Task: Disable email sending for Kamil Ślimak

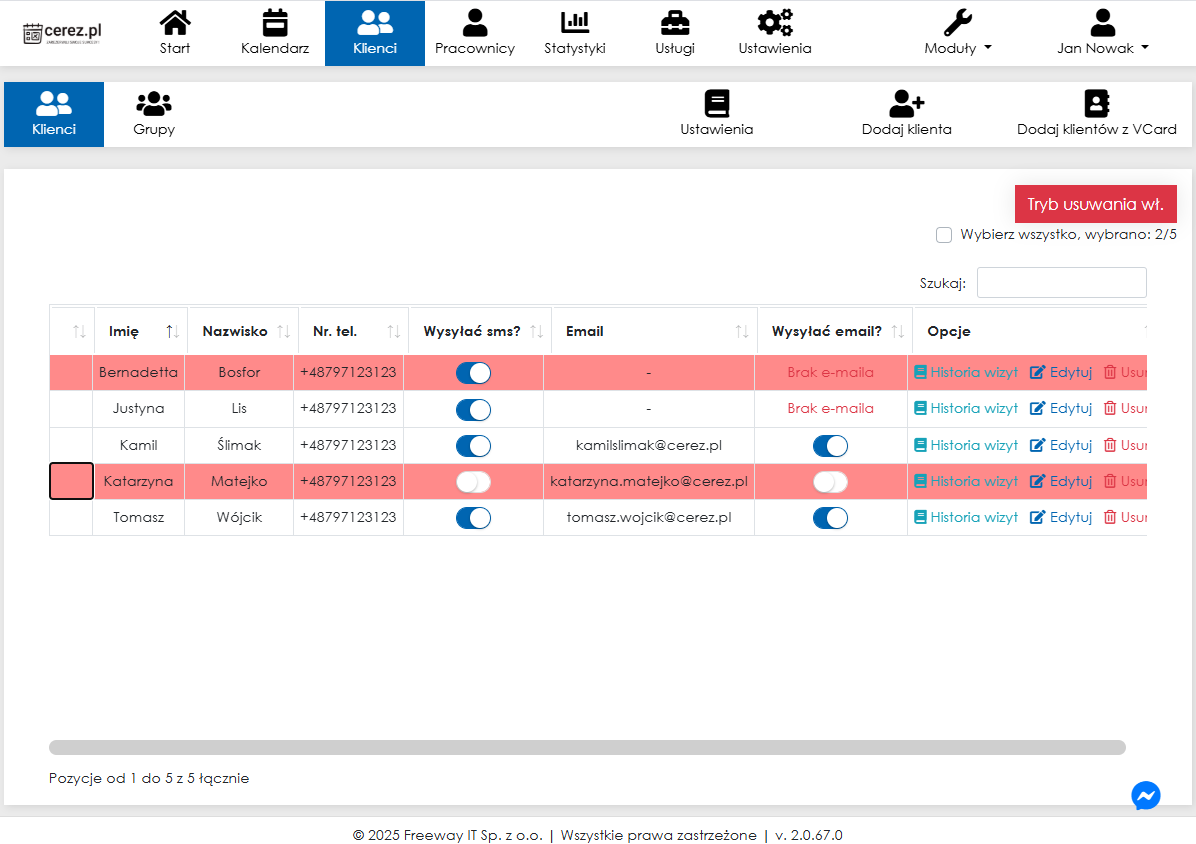Action: tap(830, 446)
